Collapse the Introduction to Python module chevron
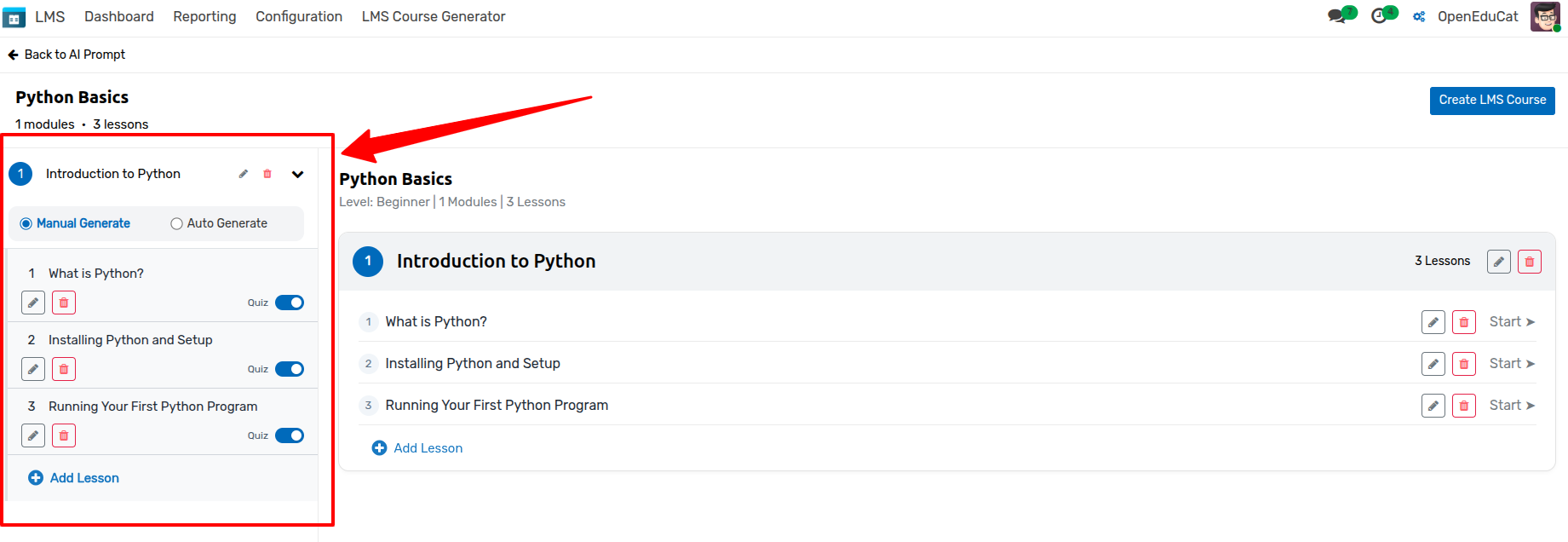This screenshot has height=542, width=1568. point(297,174)
